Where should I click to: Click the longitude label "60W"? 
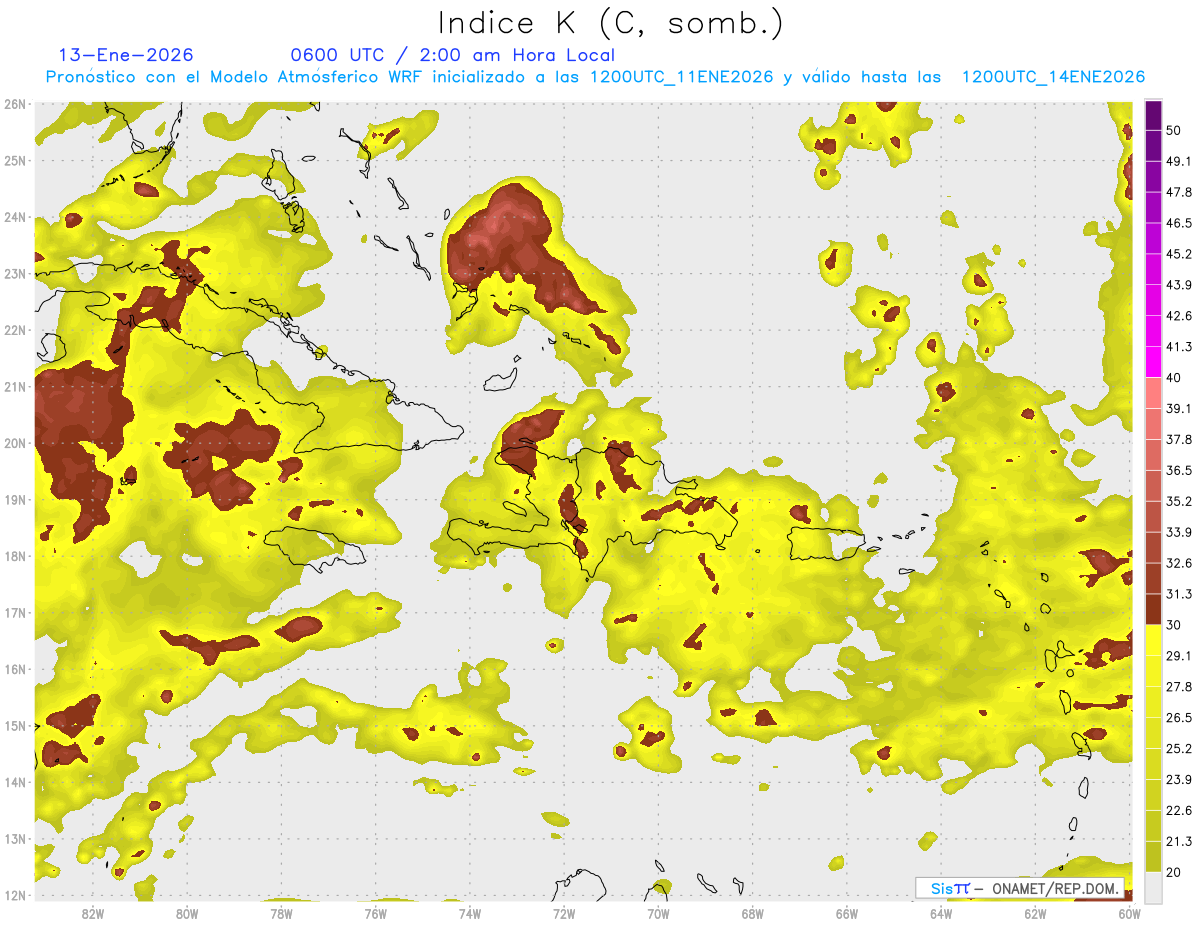tap(1129, 914)
